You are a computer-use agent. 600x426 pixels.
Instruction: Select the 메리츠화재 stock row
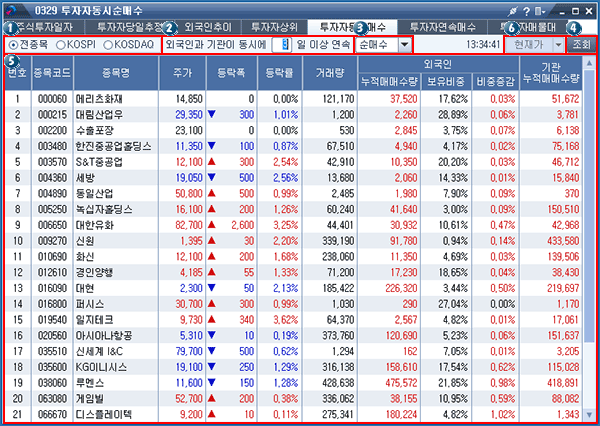click(x=108, y=99)
